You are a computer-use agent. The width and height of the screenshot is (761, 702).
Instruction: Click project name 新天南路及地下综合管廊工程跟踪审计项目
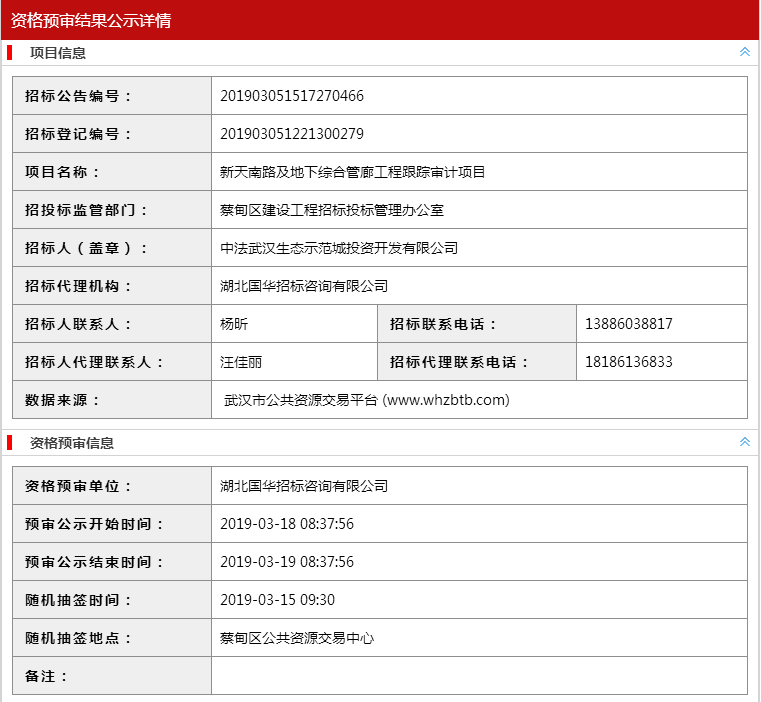pos(352,172)
